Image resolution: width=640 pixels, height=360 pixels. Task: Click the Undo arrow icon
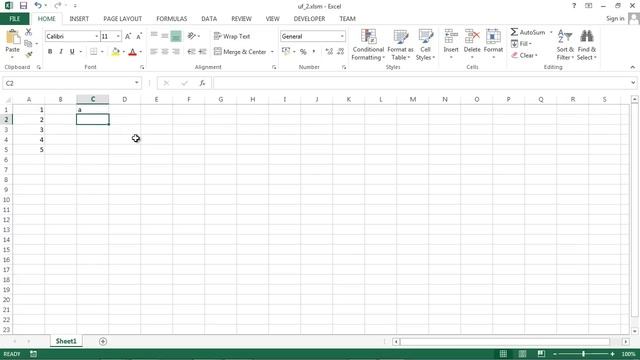click(x=38, y=6)
